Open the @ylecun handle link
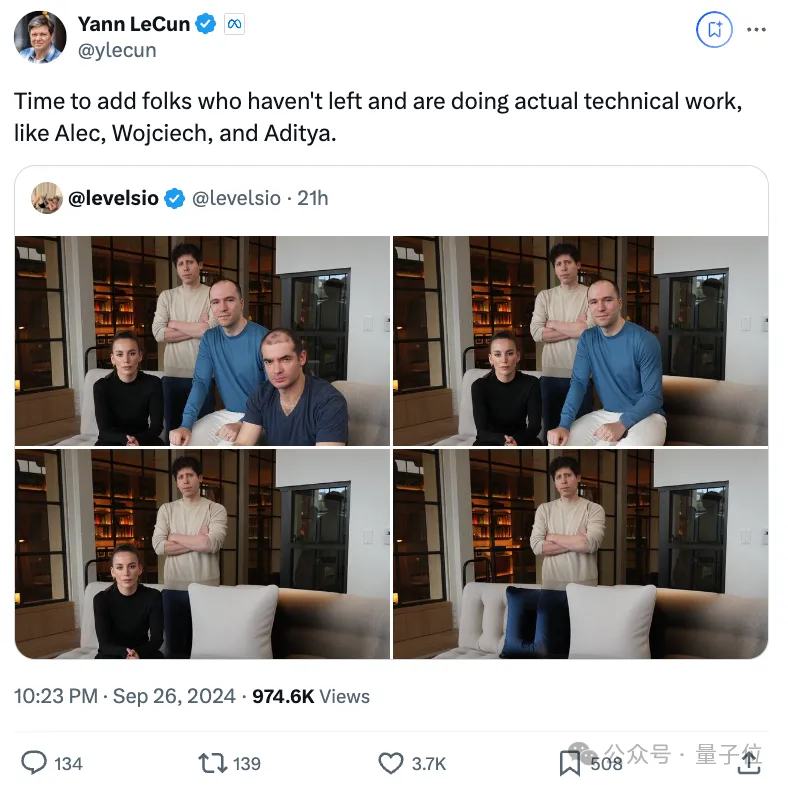Image resolution: width=788 pixels, height=786 pixels. pyautogui.click(x=117, y=50)
